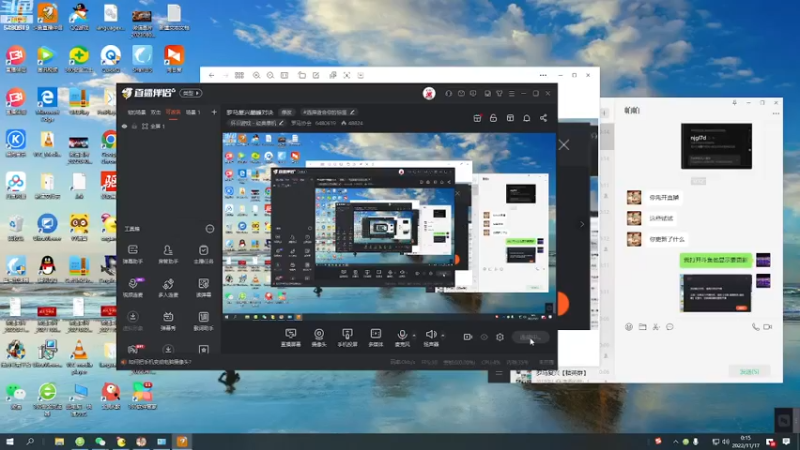
Task: Switch to the first scene tab
Action: pos(137,112)
